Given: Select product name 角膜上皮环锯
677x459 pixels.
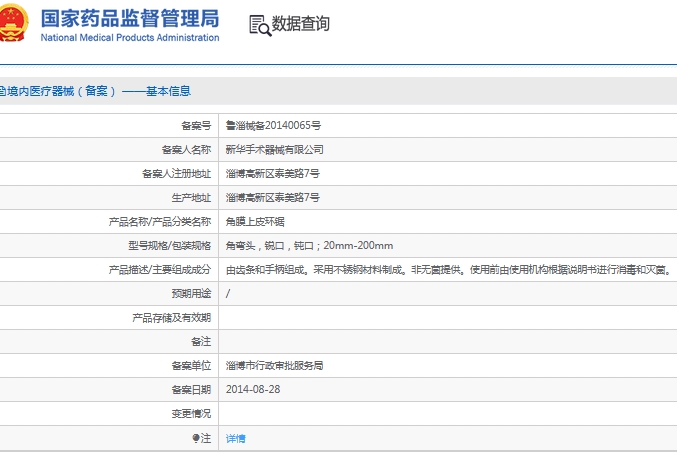Looking at the screenshot, I should pos(255,222).
